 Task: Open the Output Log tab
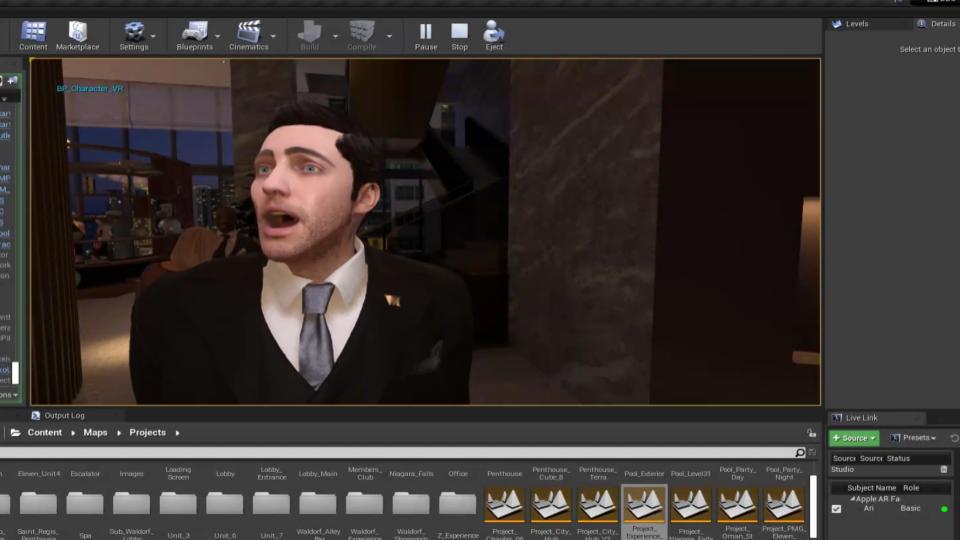(64, 415)
